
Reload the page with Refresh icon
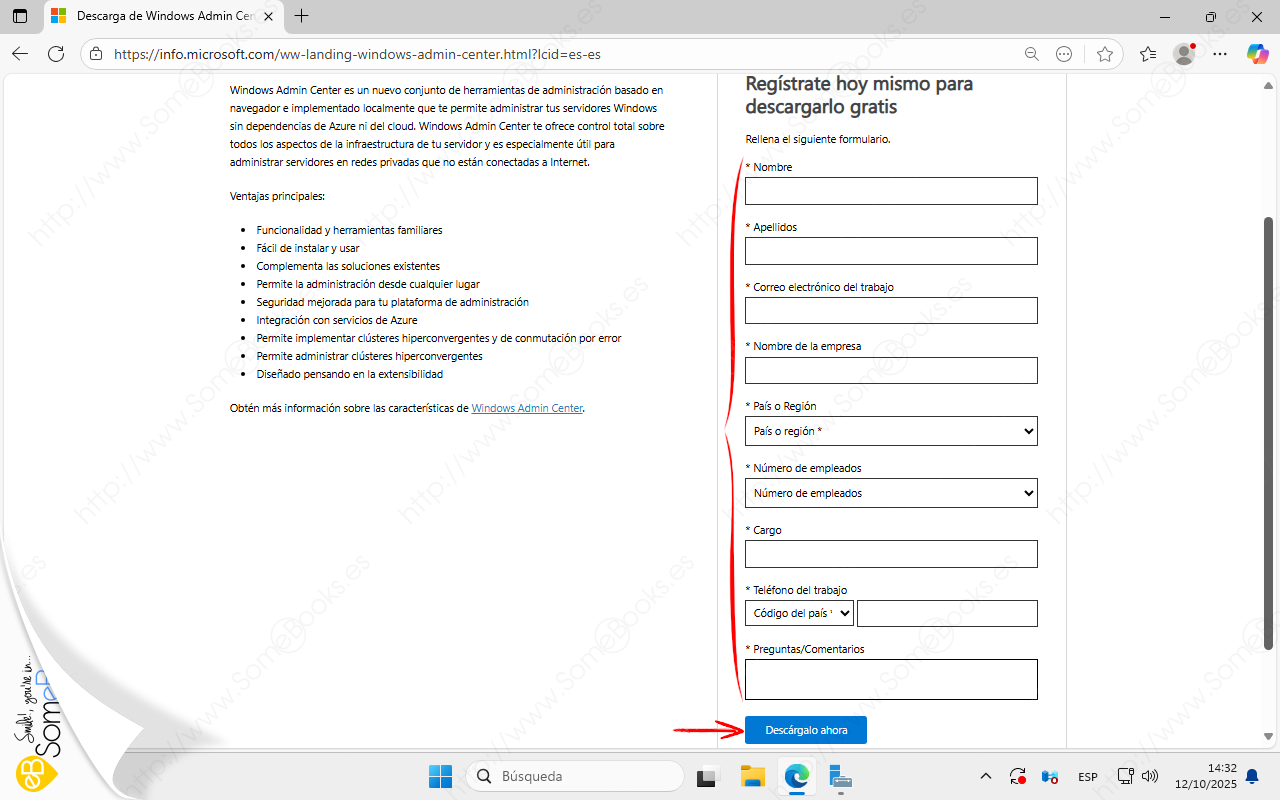pos(56,54)
